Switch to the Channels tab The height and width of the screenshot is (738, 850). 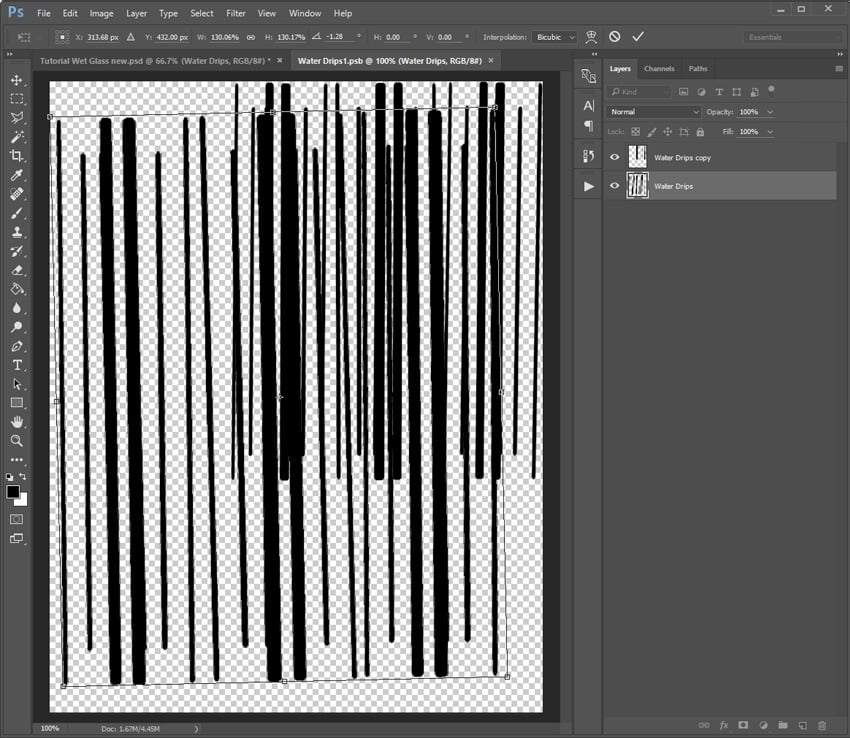(x=659, y=69)
